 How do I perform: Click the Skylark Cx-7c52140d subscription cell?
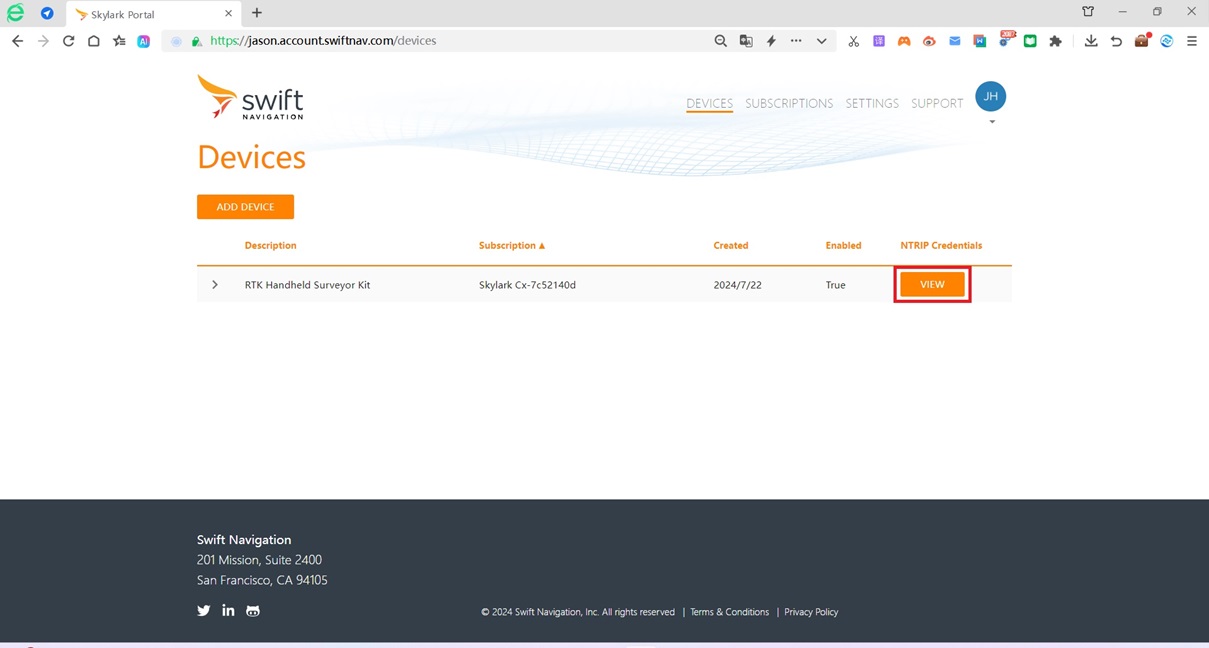[527, 285]
